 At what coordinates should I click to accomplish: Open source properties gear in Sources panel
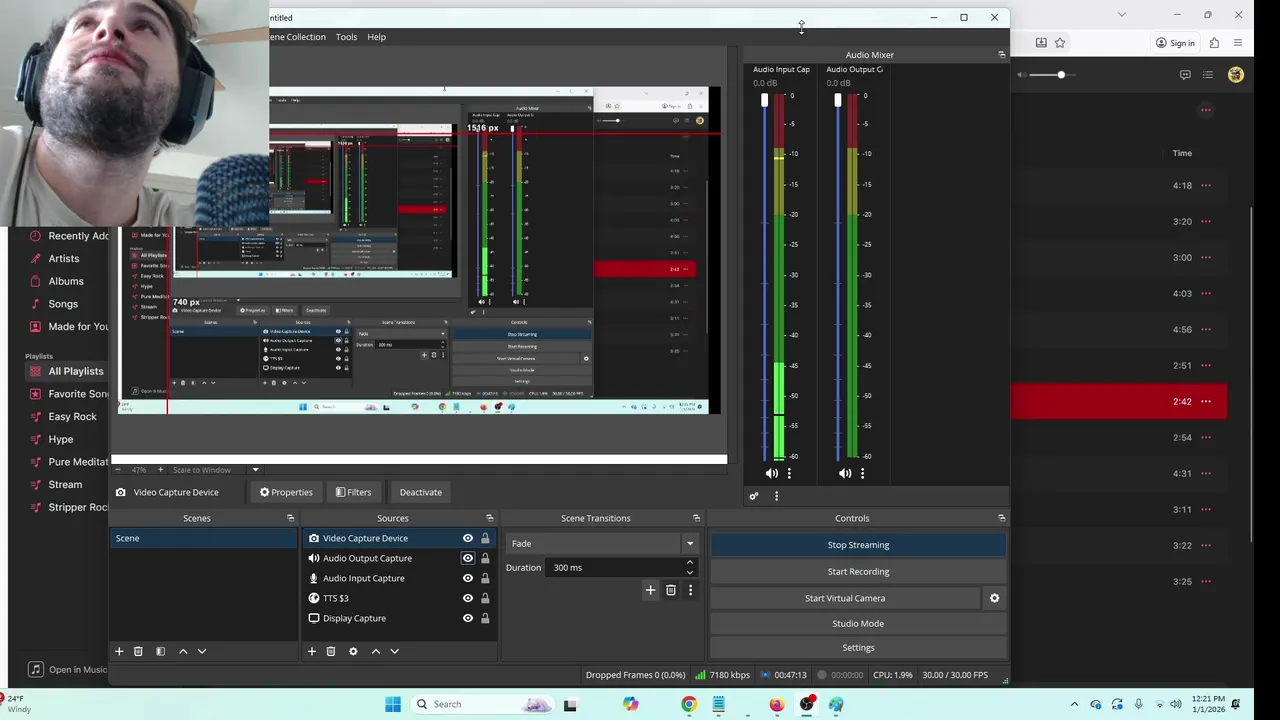(x=353, y=651)
